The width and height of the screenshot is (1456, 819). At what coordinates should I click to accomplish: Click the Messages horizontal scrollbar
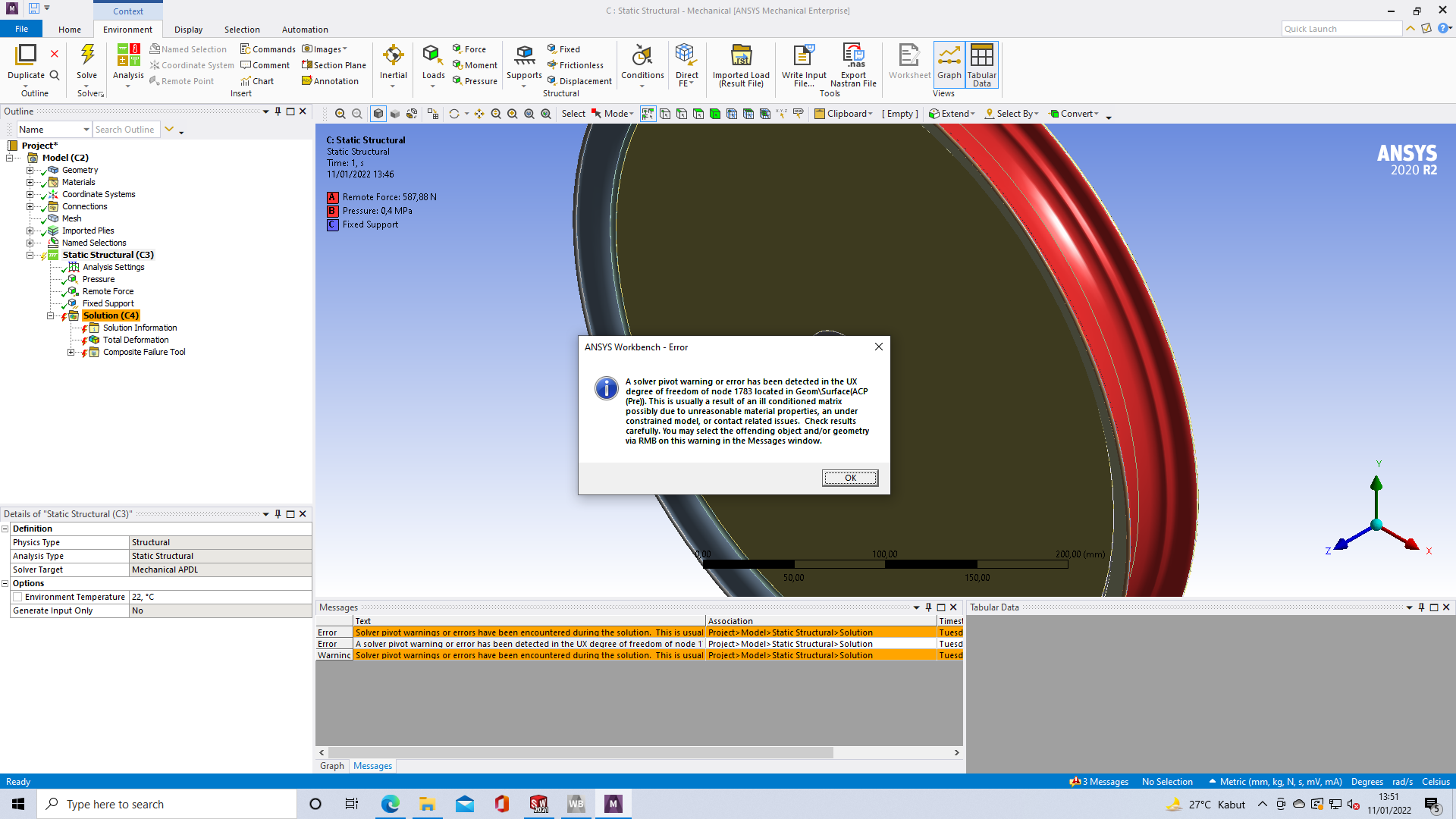pyautogui.click(x=580, y=753)
